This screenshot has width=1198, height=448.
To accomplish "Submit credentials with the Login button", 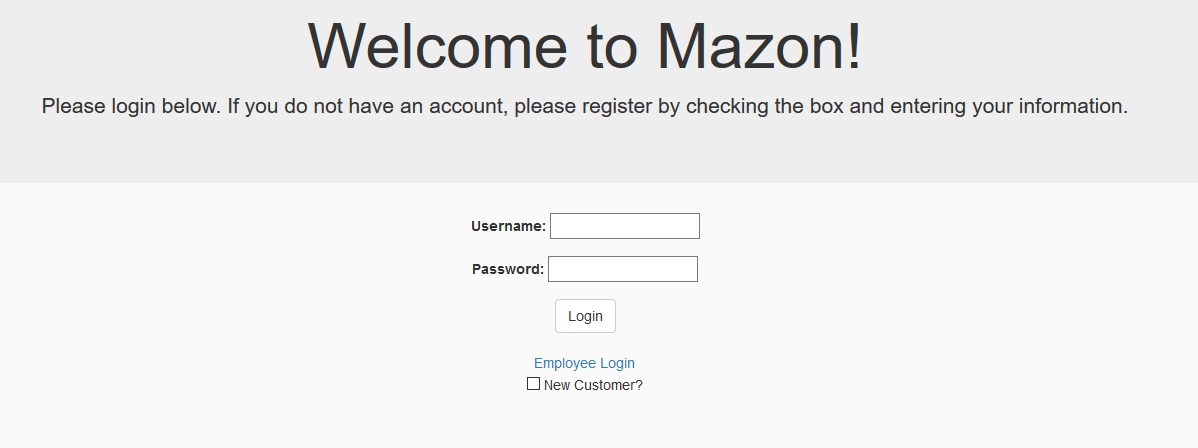I will pos(585,316).
